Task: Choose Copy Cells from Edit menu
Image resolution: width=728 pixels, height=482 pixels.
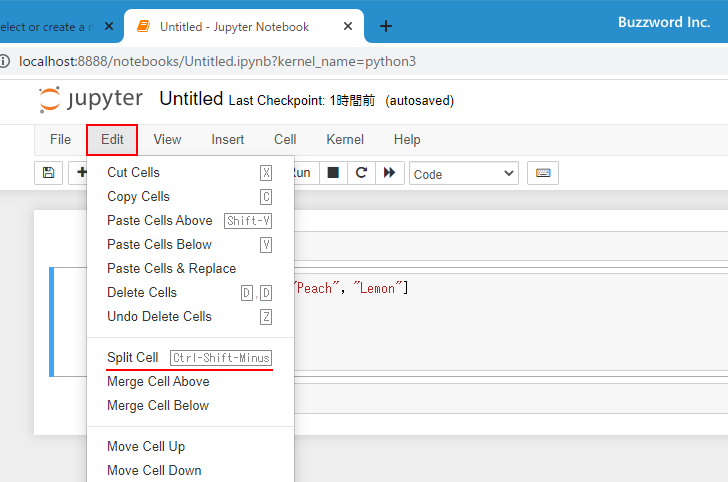Action: tap(190, 196)
